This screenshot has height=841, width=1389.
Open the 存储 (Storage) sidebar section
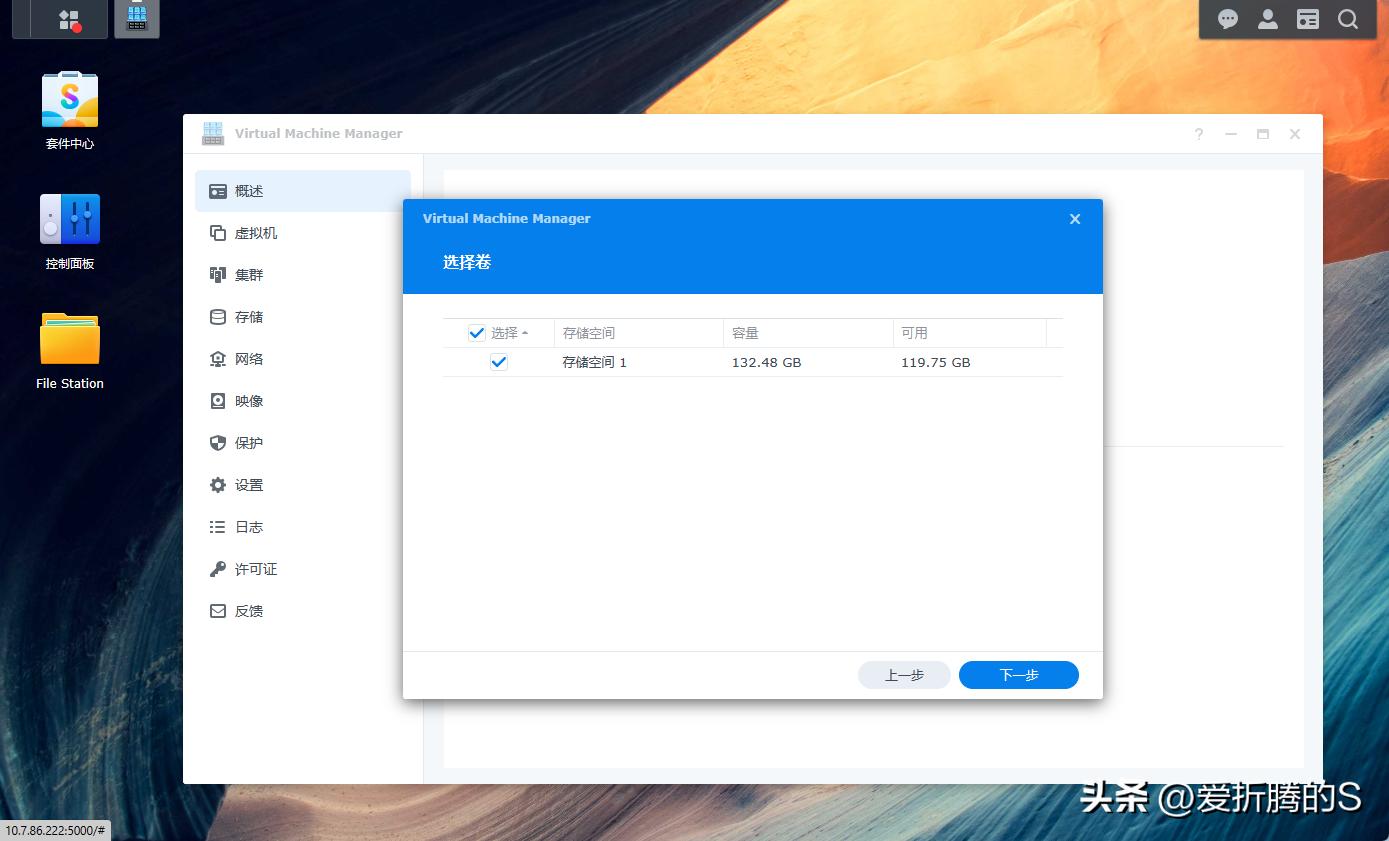(248, 316)
